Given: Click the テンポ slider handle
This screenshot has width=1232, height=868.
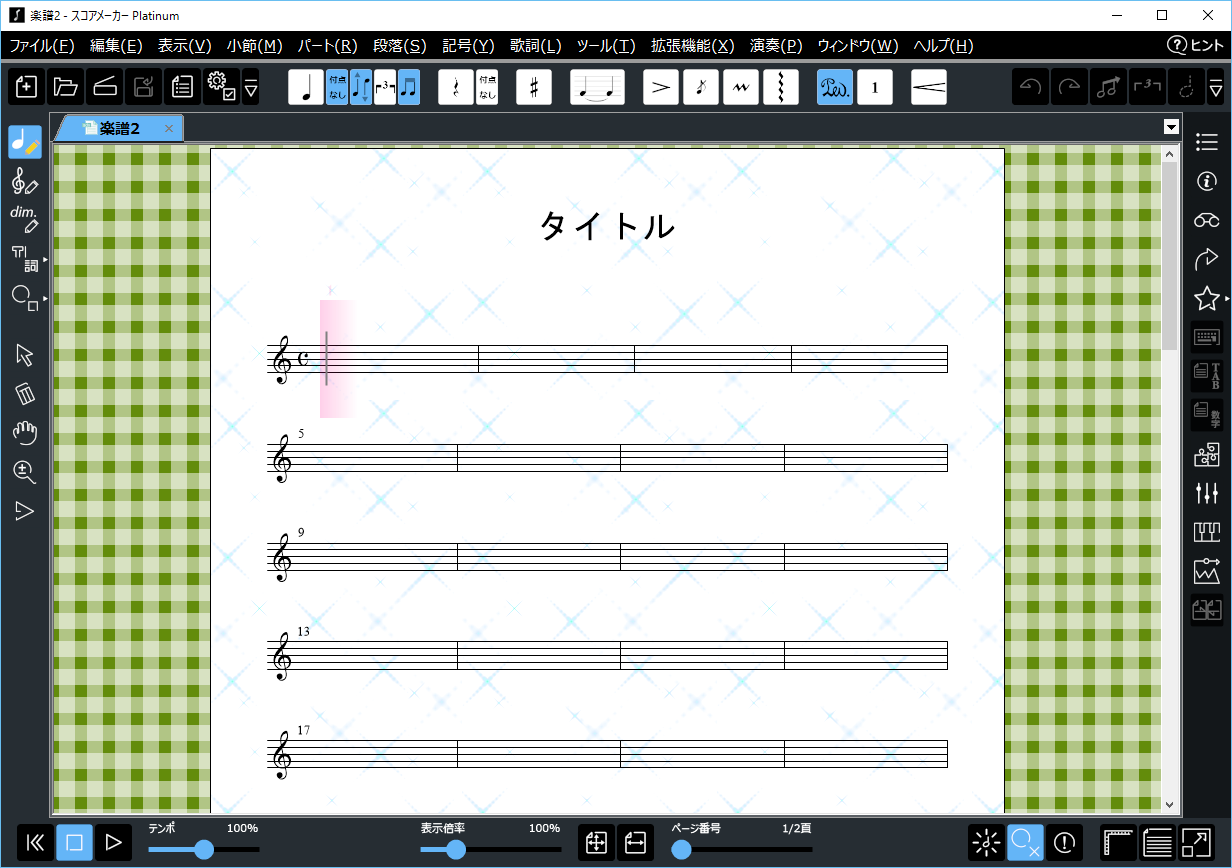Looking at the screenshot, I should click(x=204, y=850).
